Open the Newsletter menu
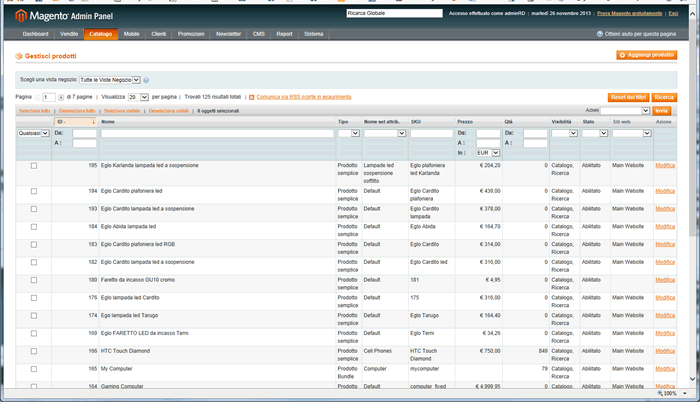 (x=229, y=34)
